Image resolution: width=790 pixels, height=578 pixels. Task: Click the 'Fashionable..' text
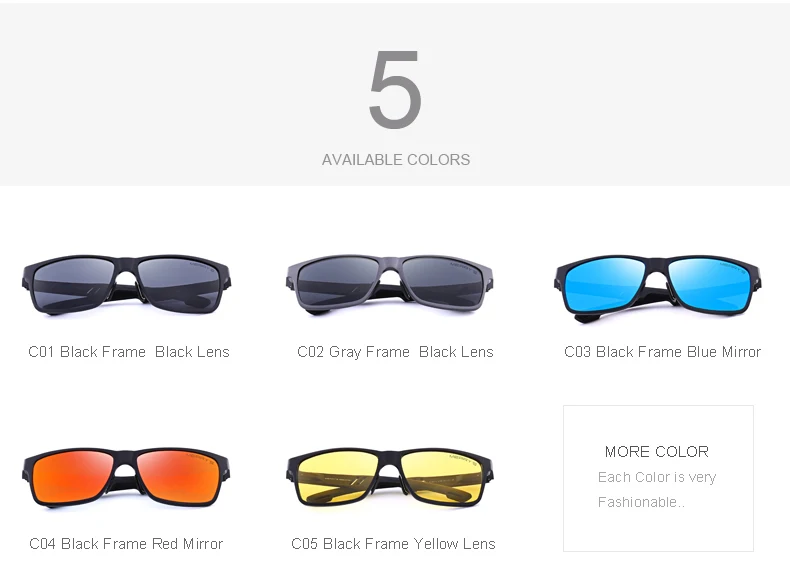coord(641,502)
